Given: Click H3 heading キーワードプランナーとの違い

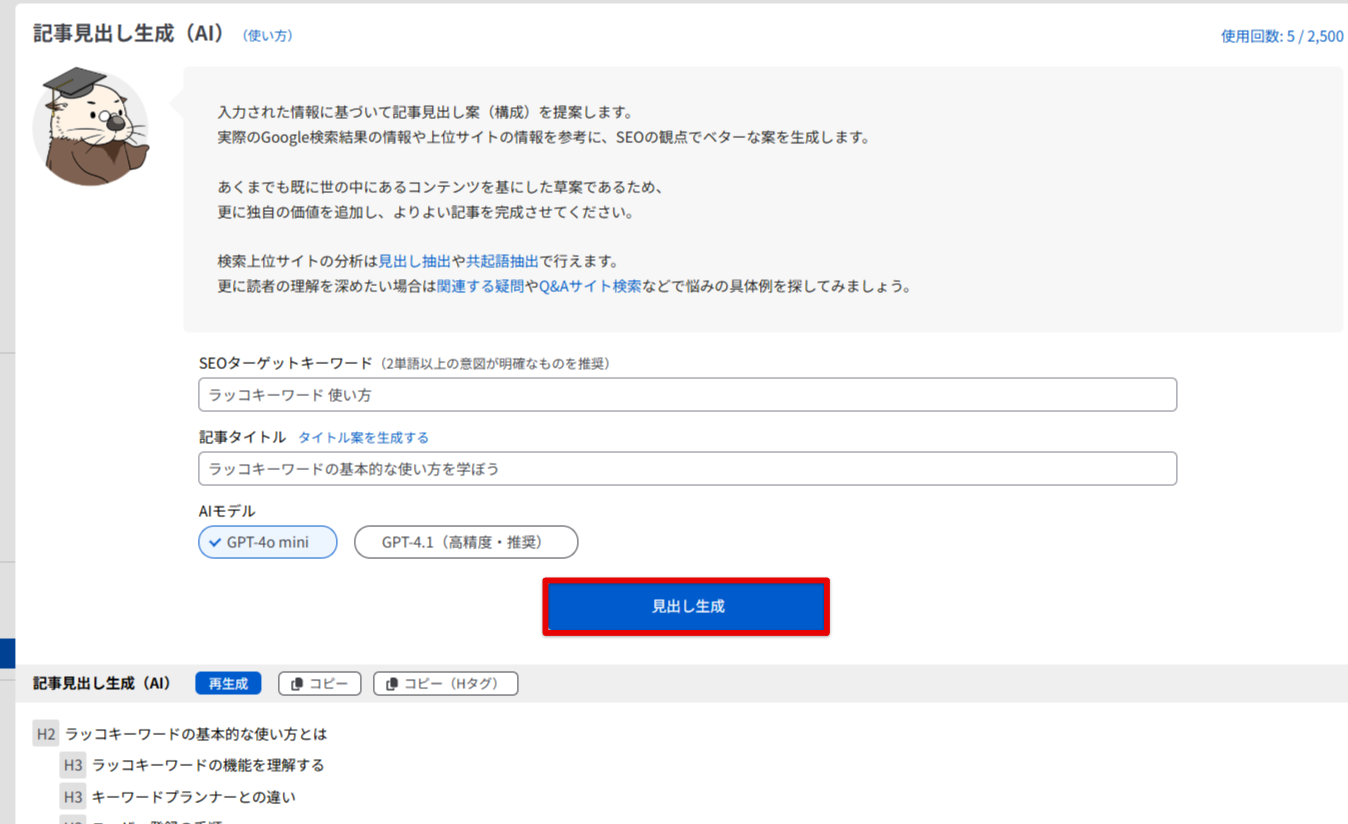Looking at the screenshot, I should [194, 797].
